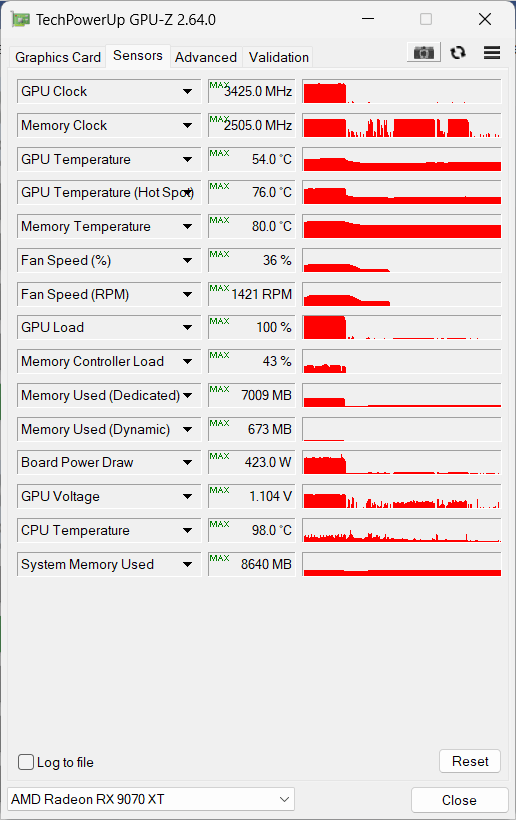This screenshot has height=820, width=516.
Task: Expand the GPU Clock sensor dropdown
Action: [x=187, y=92]
